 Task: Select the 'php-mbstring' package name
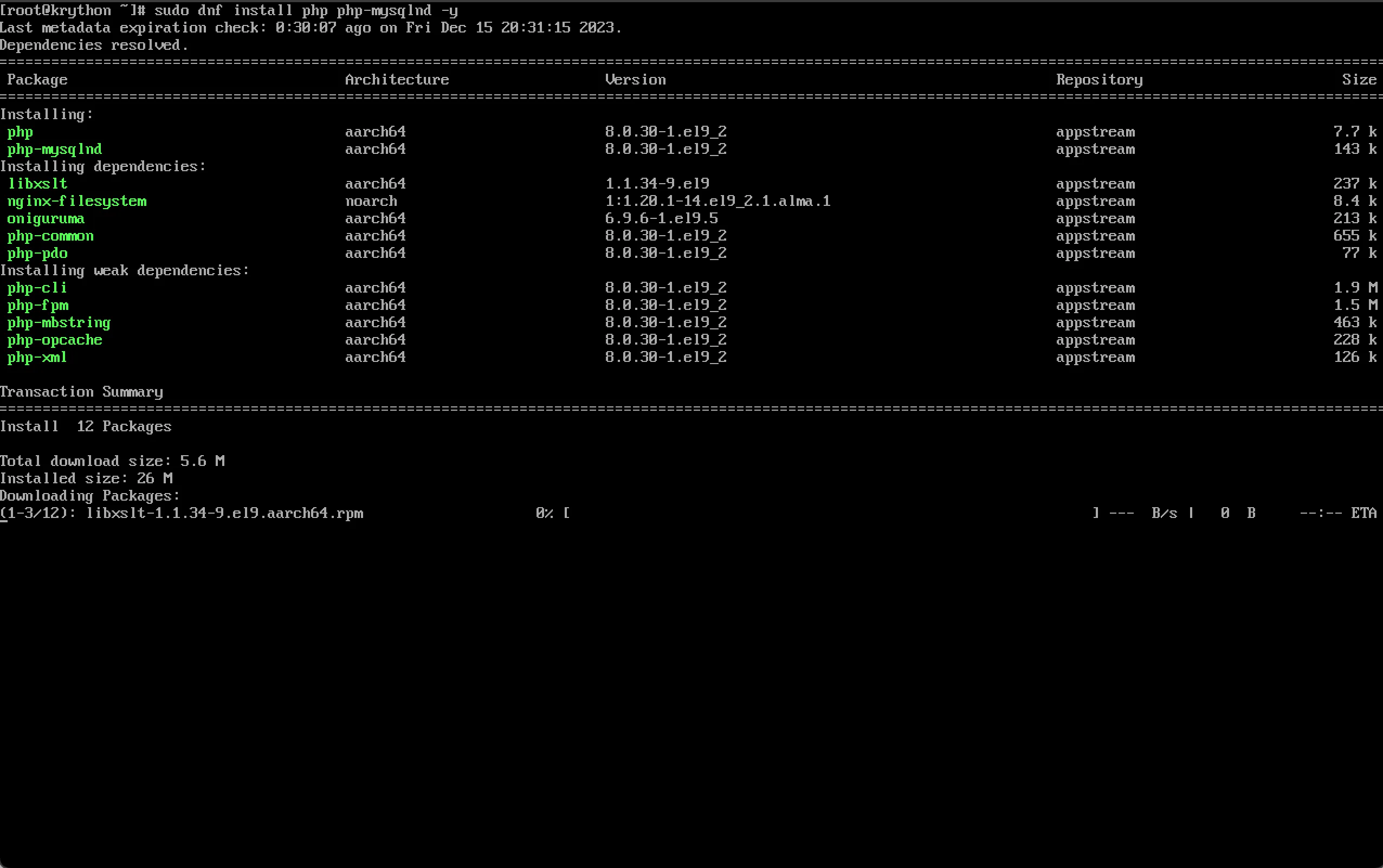[x=59, y=322]
